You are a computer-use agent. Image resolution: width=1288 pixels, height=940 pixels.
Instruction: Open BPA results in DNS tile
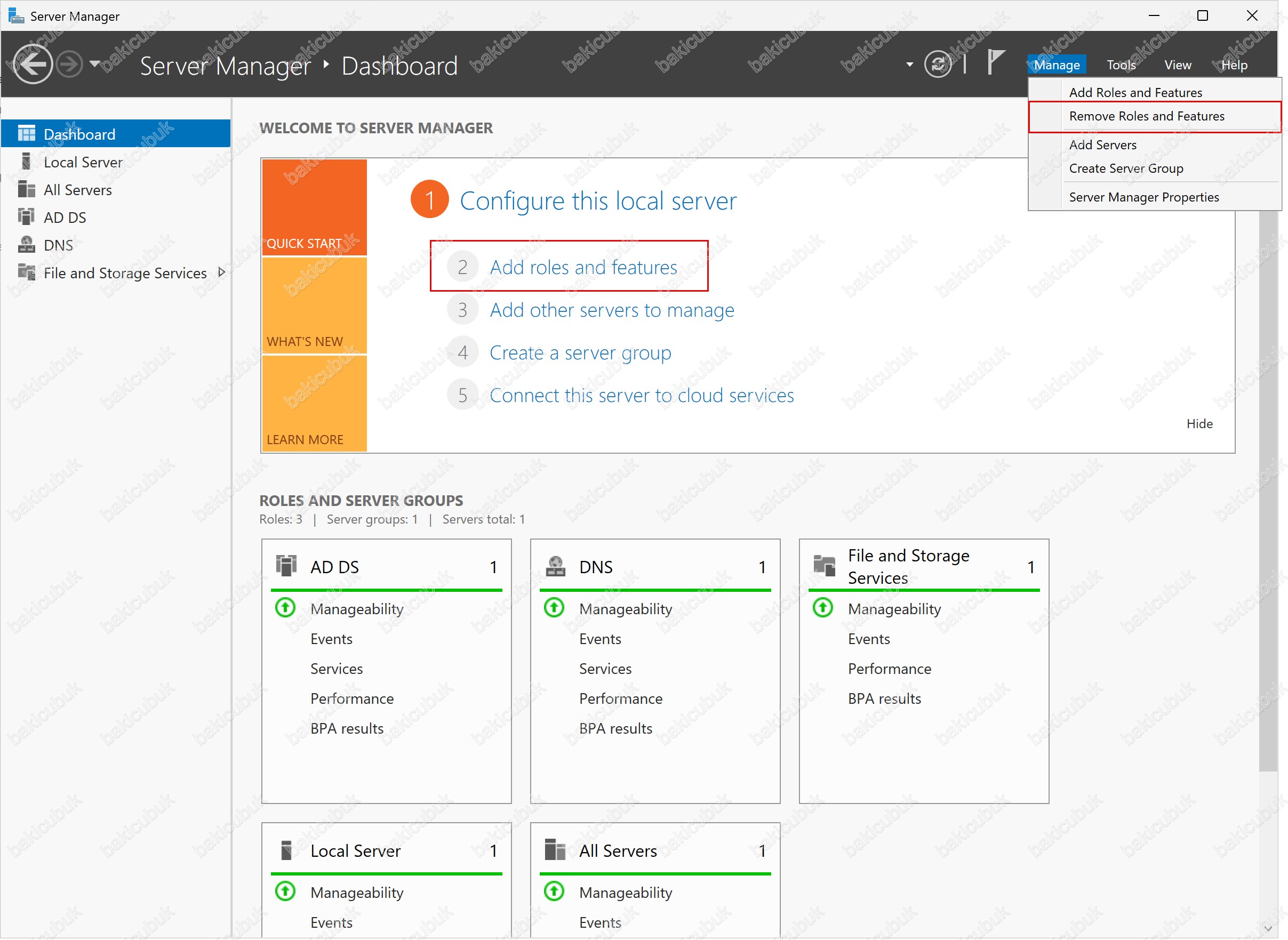pyautogui.click(x=615, y=728)
